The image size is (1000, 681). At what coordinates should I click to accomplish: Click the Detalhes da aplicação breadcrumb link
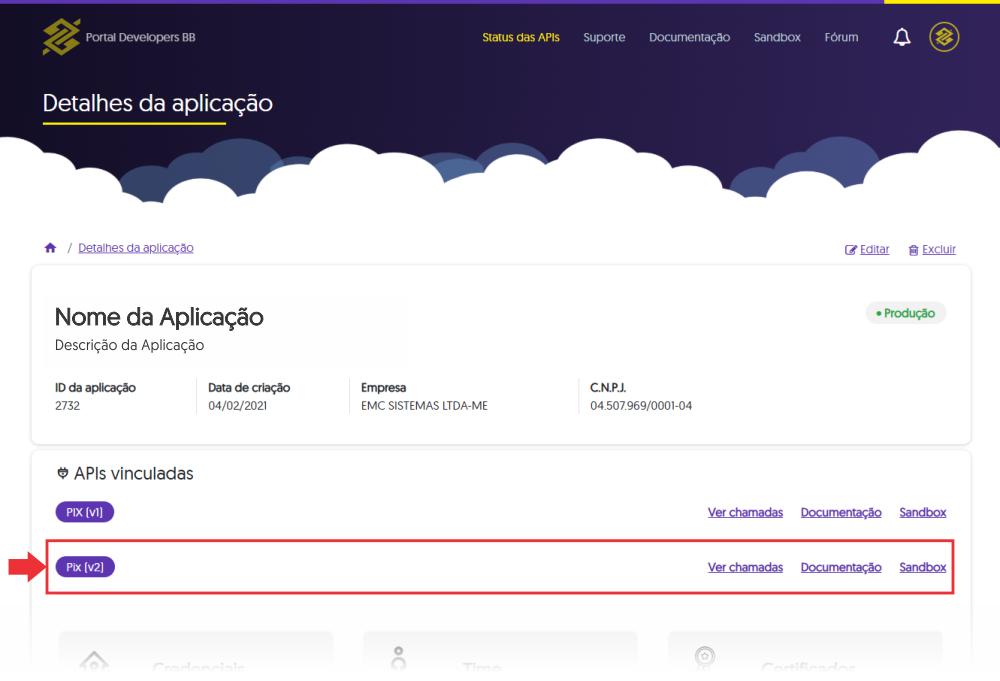click(x=135, y=247)
